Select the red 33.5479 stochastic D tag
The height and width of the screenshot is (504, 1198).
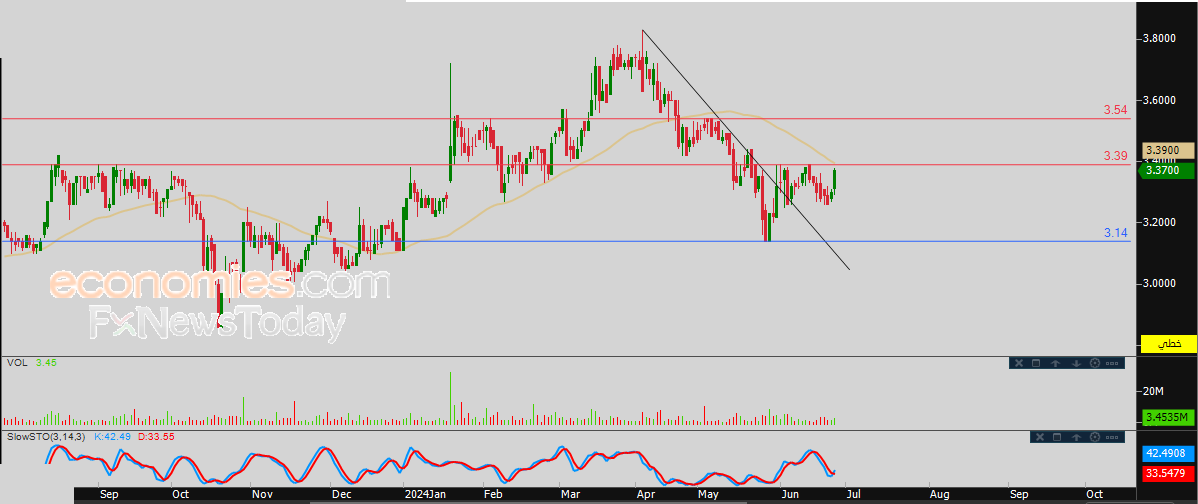(x=1168, y=473)
